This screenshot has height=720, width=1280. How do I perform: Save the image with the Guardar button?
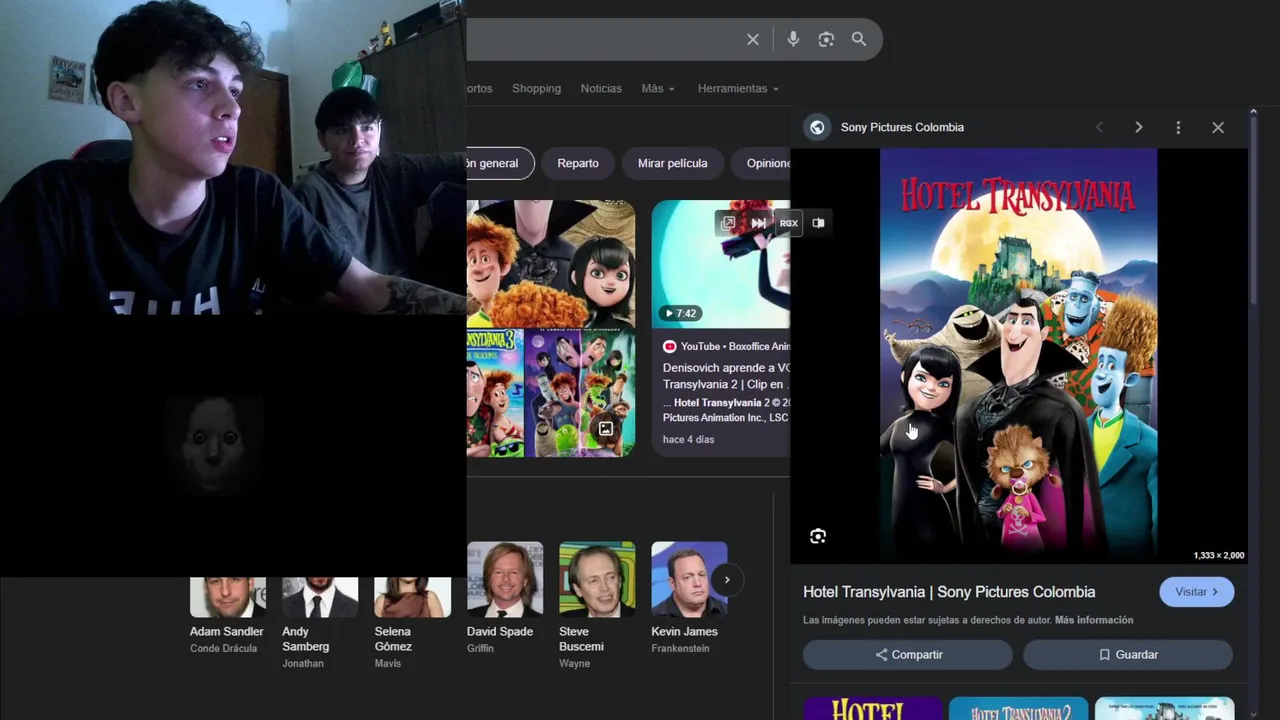(x=1128, y=654)
